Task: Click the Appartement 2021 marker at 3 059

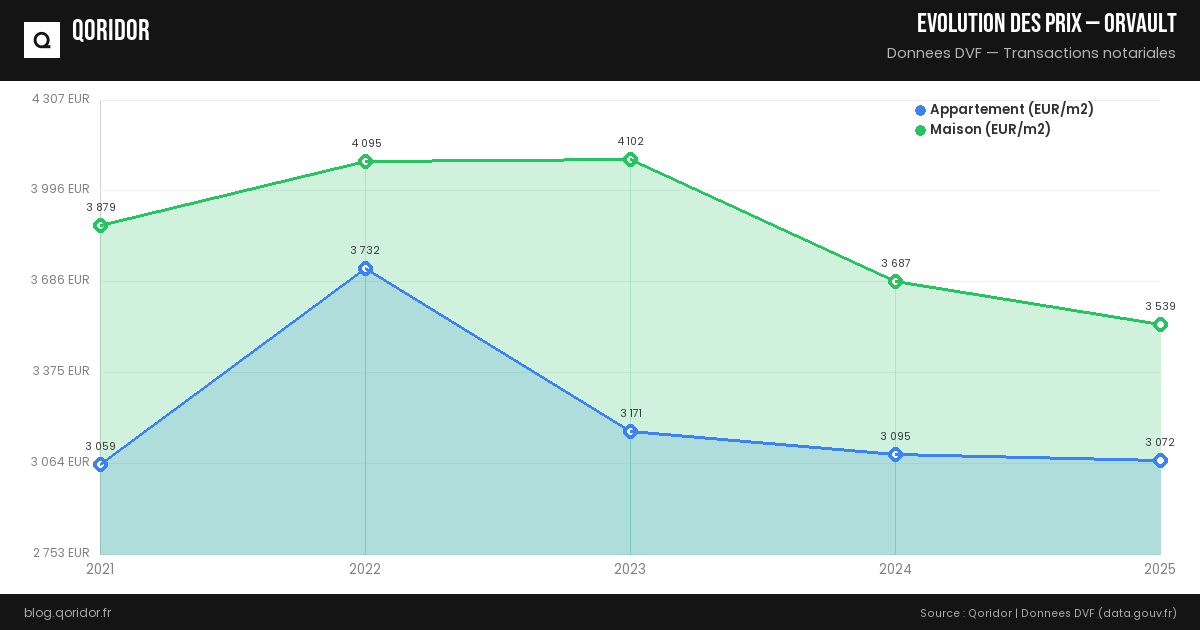Action: [100, 465]
